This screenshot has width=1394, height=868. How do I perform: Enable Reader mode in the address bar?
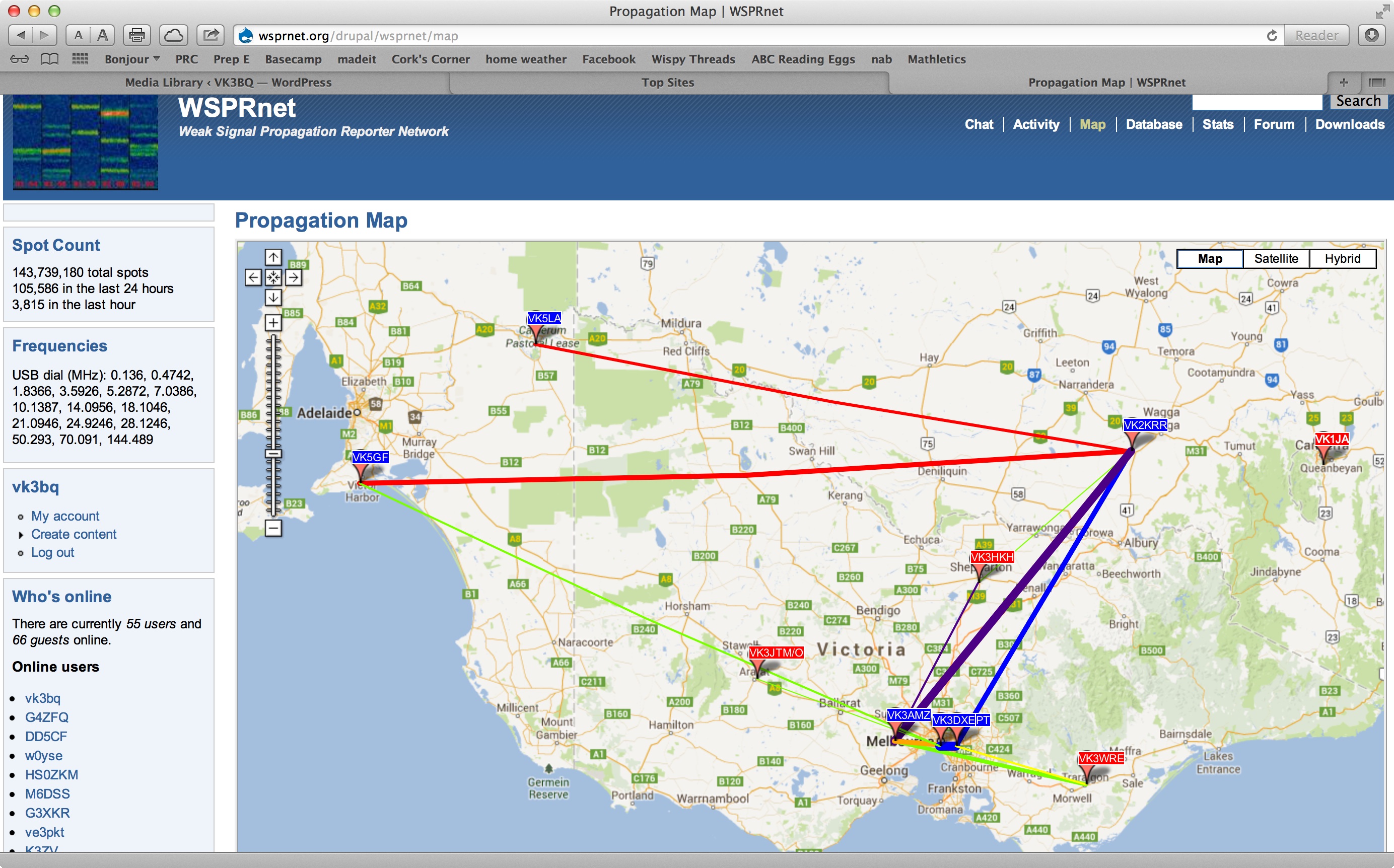point(1316,35)
